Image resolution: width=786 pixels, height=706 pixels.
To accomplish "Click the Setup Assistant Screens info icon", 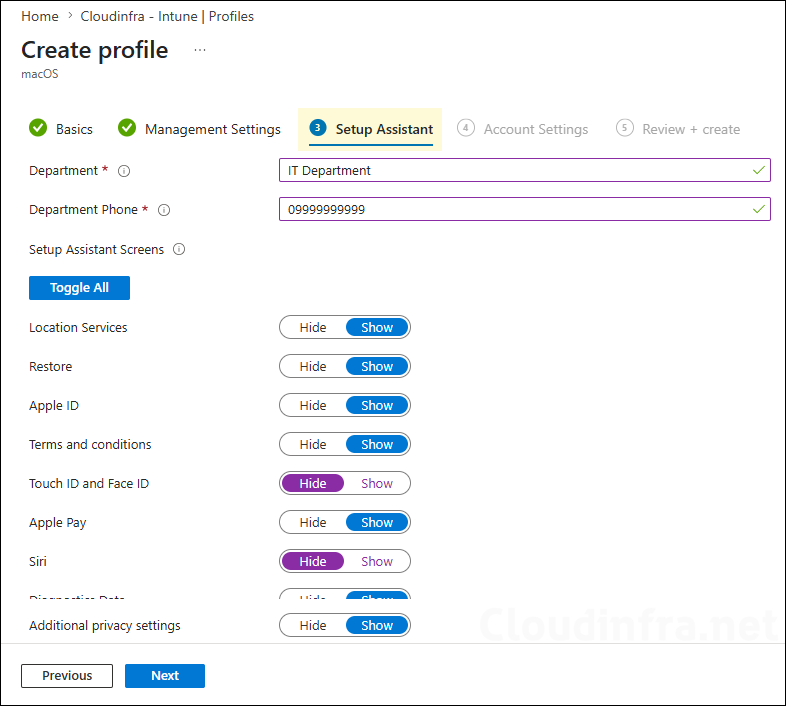I will (179, 249).
